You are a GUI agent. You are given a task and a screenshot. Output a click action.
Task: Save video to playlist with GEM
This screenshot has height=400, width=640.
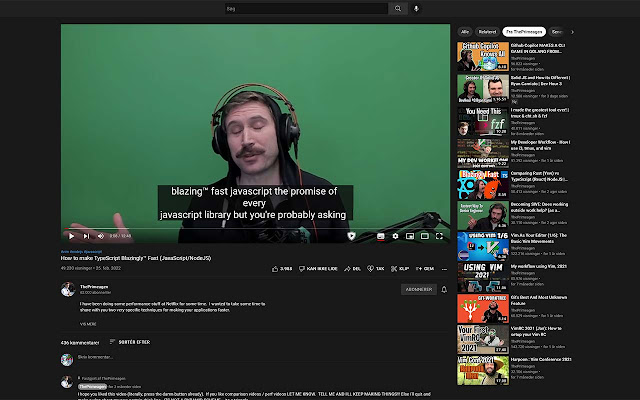coord(424,269)
